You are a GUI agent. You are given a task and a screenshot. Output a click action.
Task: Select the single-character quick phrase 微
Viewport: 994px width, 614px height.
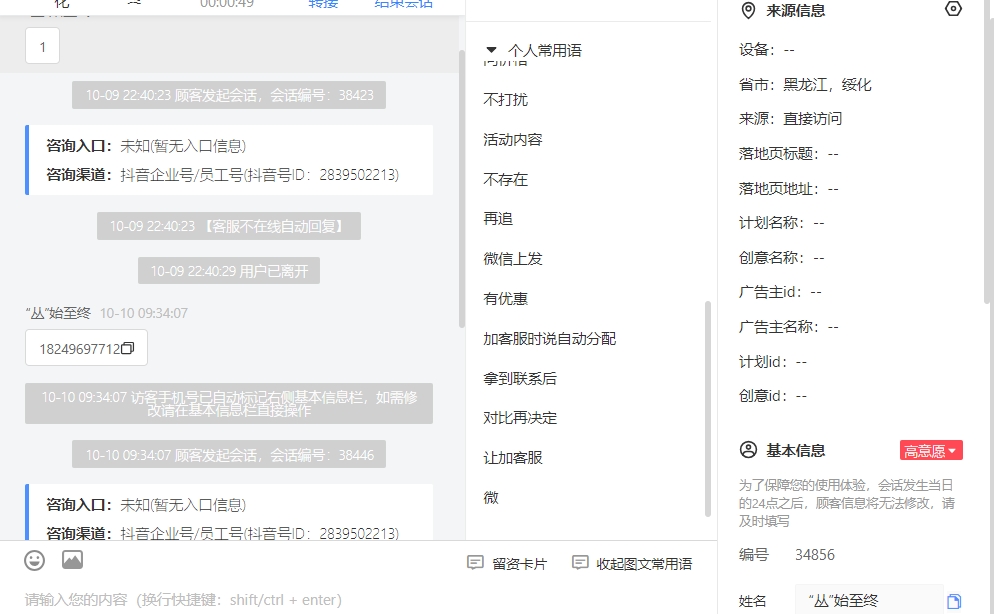click(491, 497)
